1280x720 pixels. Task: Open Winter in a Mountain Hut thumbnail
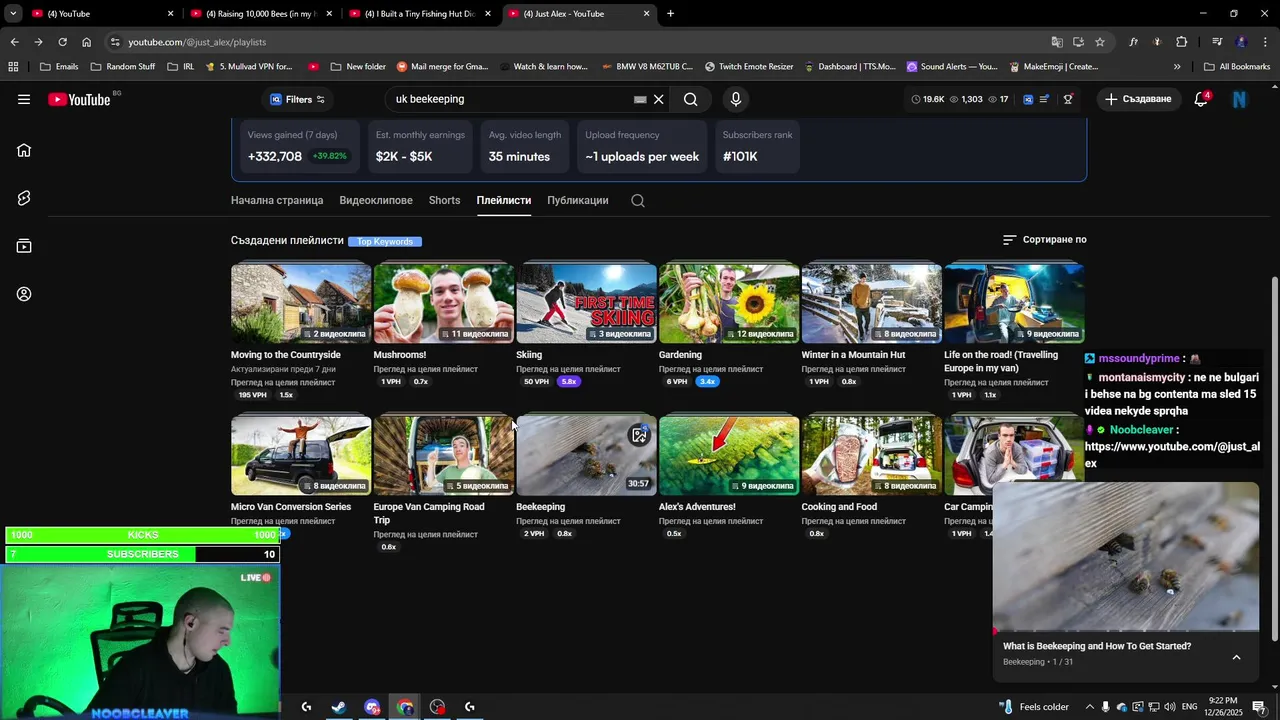pos(871,303)
